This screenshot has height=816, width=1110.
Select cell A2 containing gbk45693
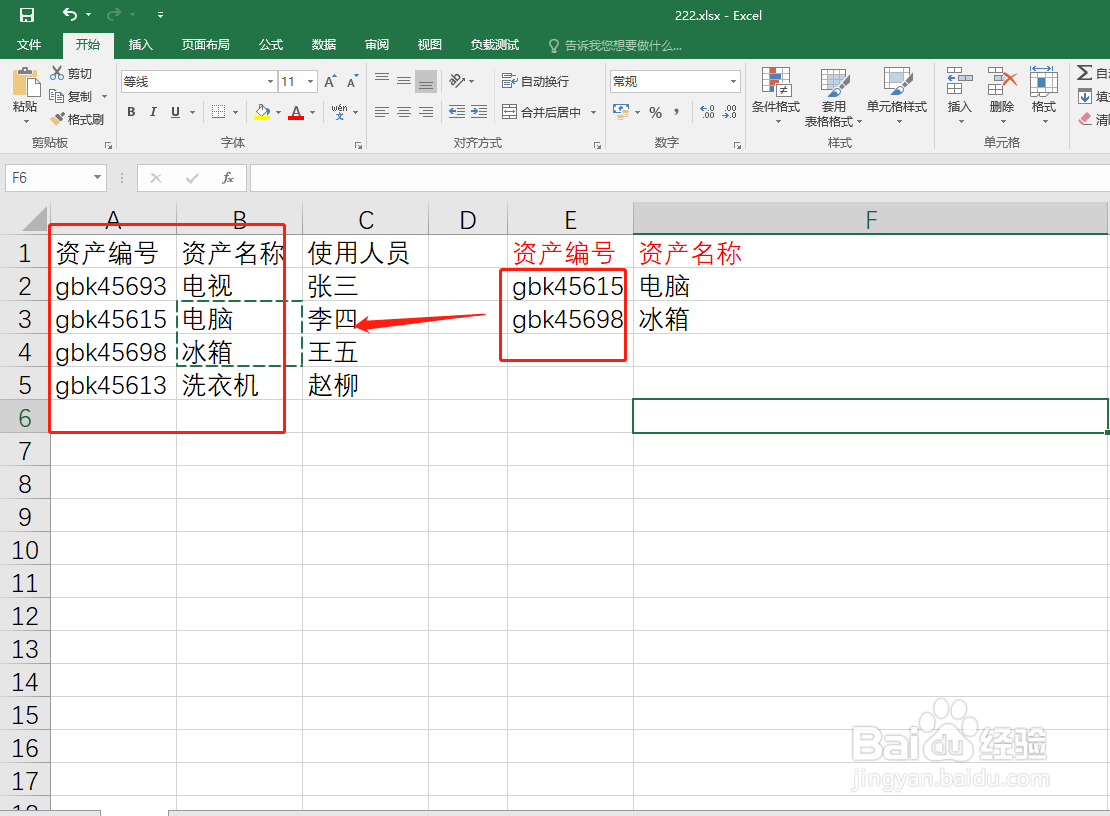point(110,285)
